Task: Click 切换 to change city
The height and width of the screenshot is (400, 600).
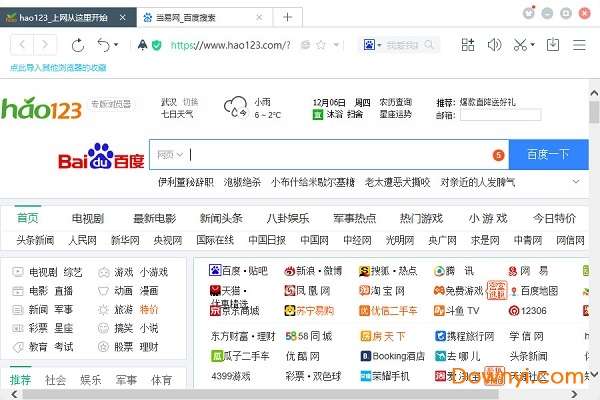Action: coord(190,102)
